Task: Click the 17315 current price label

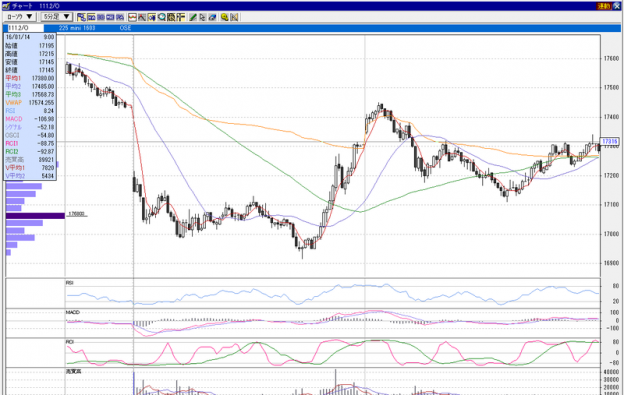Action: point(609,141)
